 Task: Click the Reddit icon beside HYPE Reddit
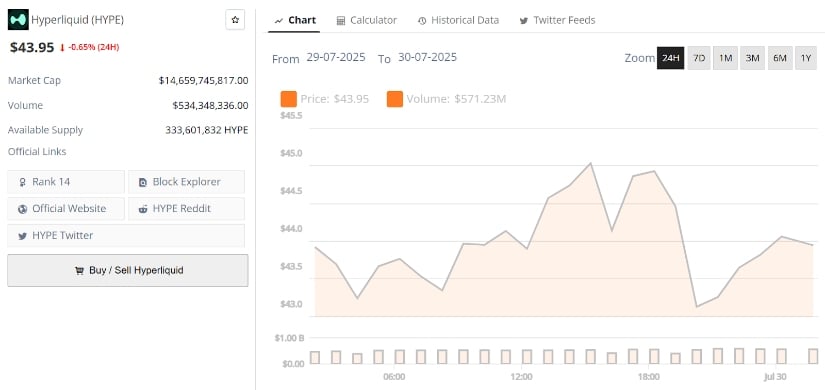coord(143,209)
